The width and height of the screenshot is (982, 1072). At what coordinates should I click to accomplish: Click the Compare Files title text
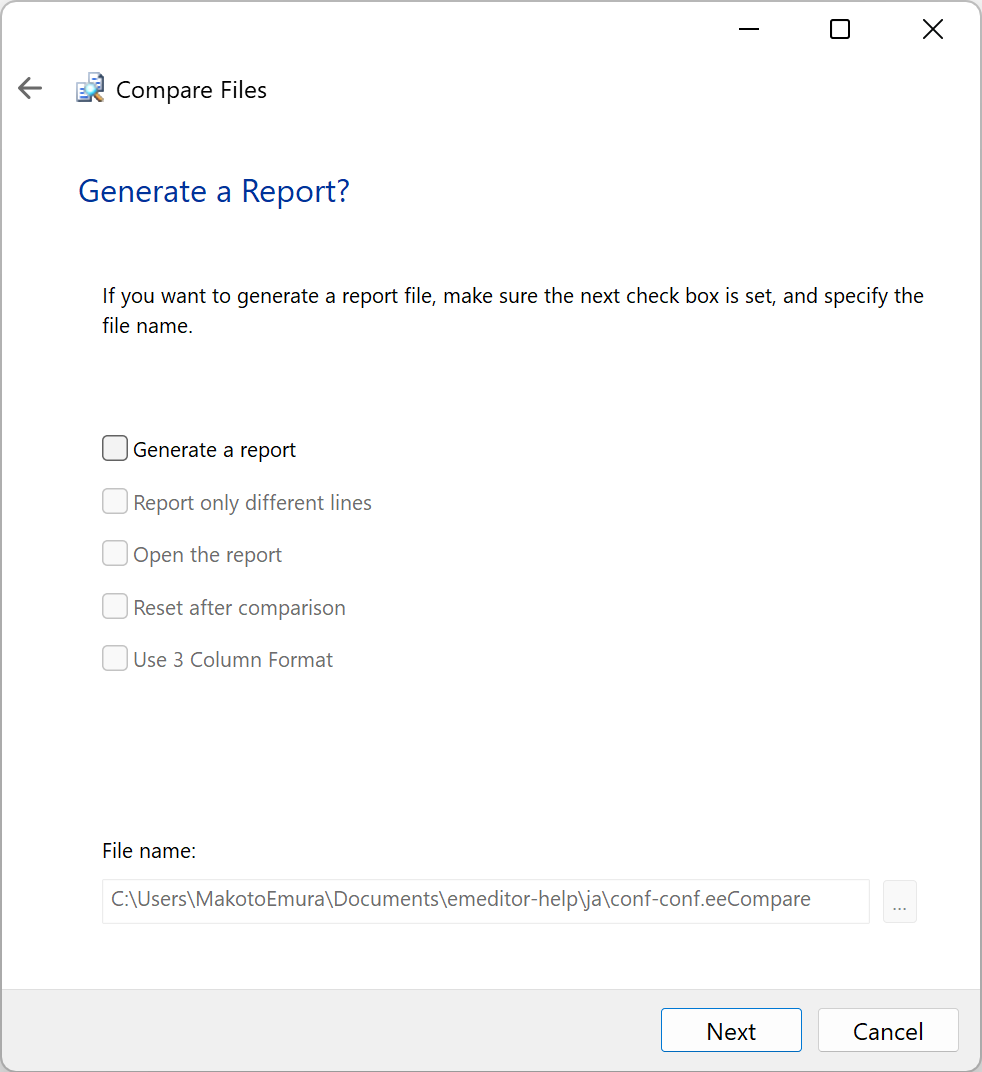(191, 90)
